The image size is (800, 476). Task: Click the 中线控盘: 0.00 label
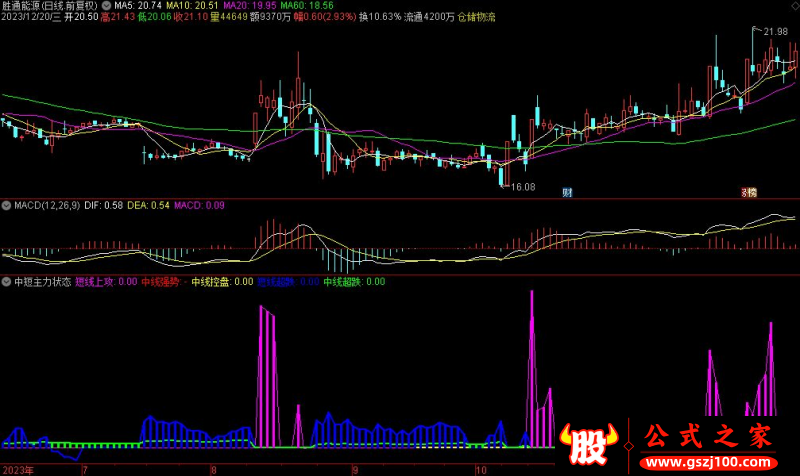[222, 282]
